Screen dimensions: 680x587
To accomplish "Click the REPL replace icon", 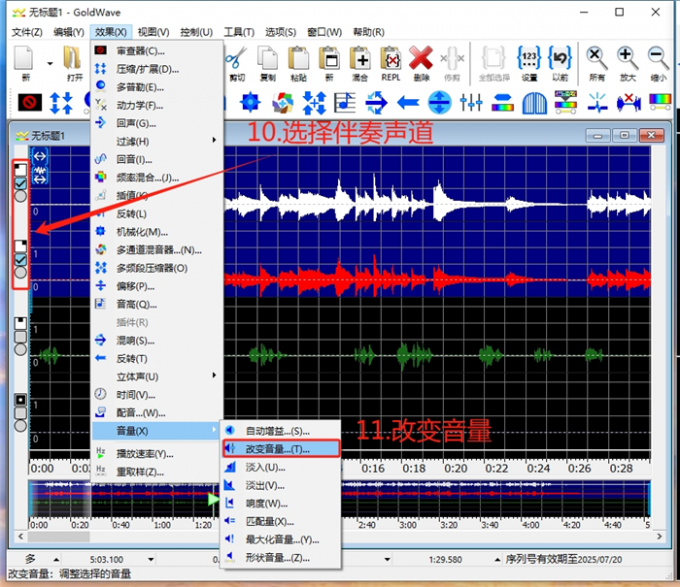I will pos(391,59).
